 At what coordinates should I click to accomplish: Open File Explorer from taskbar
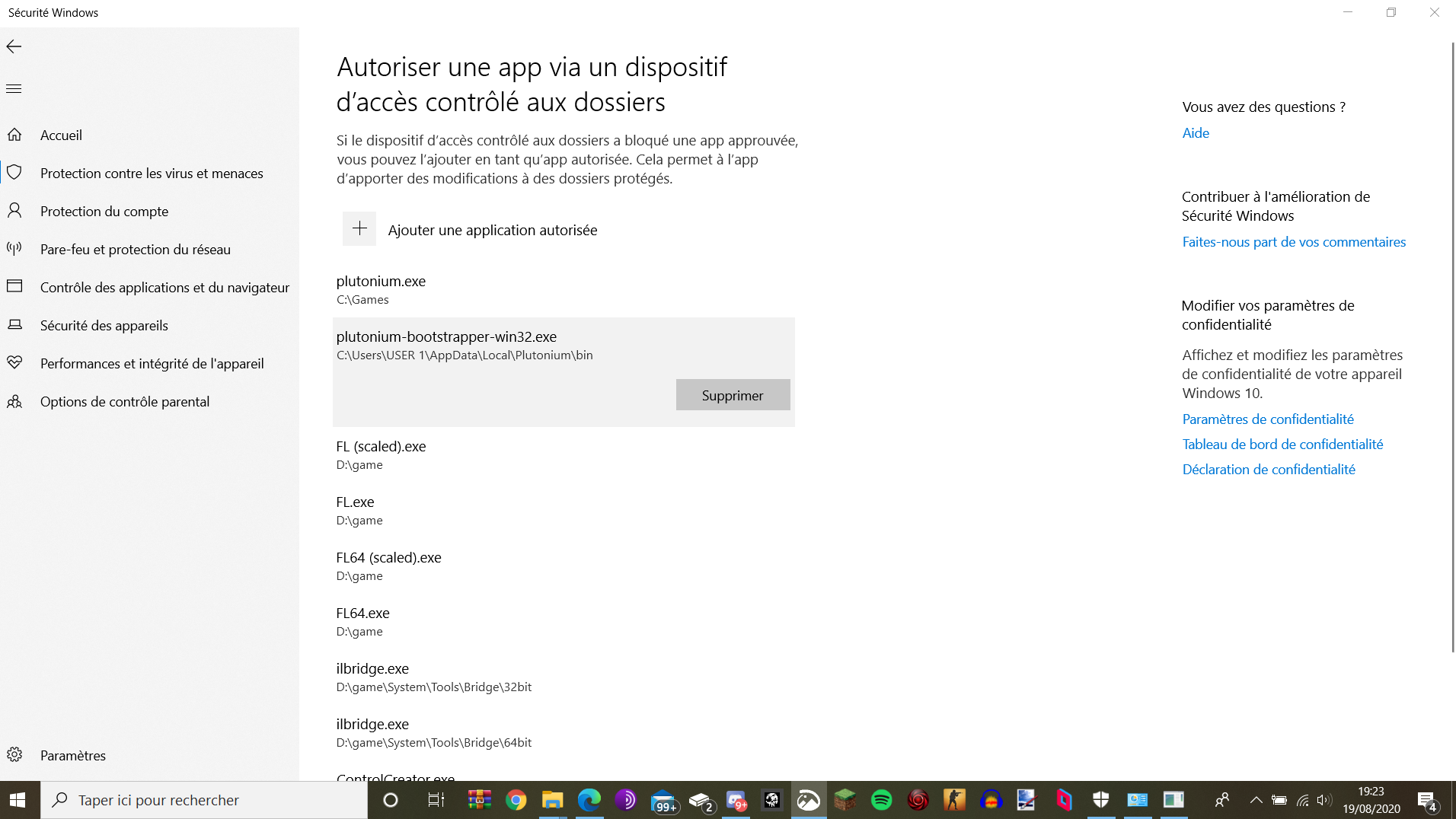point(552,800)
